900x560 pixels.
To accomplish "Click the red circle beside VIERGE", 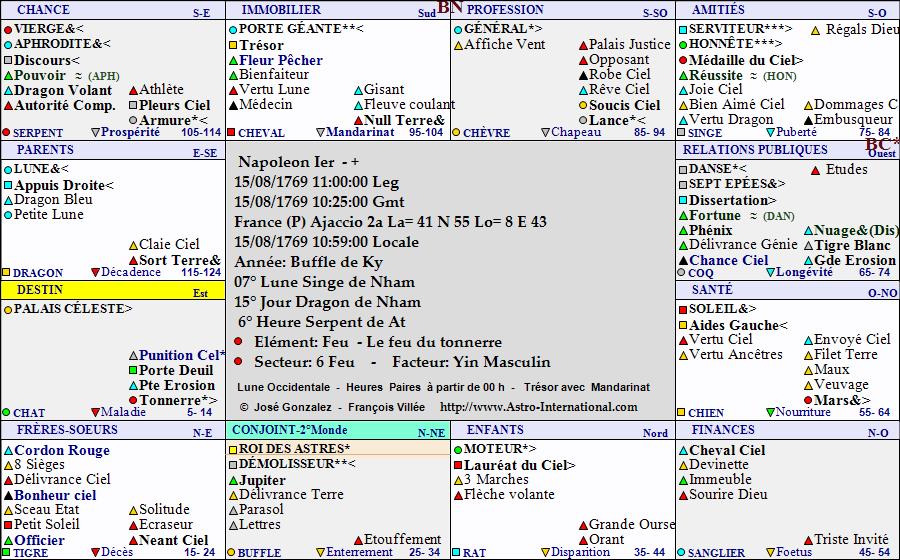I will click(x=8, y=30).
